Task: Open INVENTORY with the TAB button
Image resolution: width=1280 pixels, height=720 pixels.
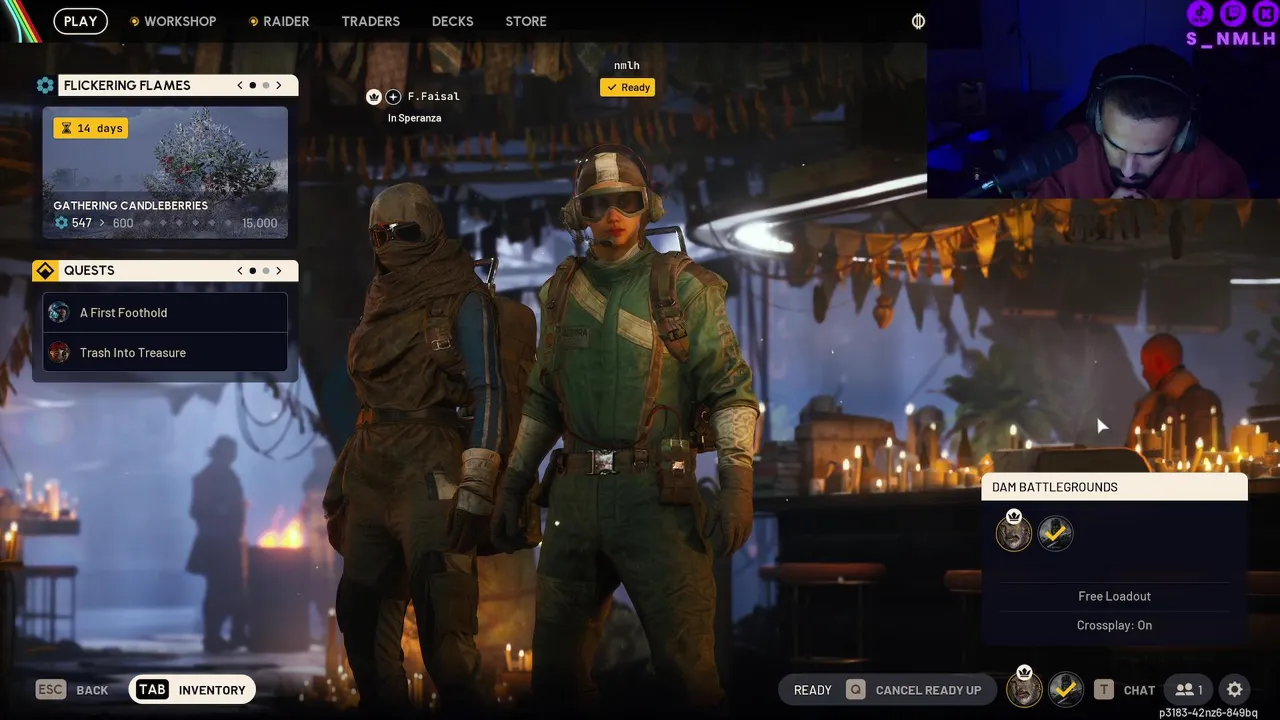Action: tap(193, 690)
